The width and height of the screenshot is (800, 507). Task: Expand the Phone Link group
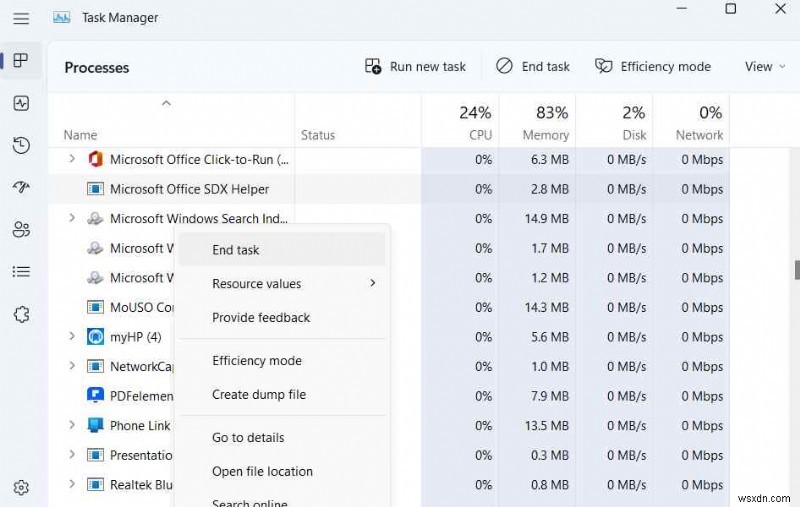click(x=72, y=425)
